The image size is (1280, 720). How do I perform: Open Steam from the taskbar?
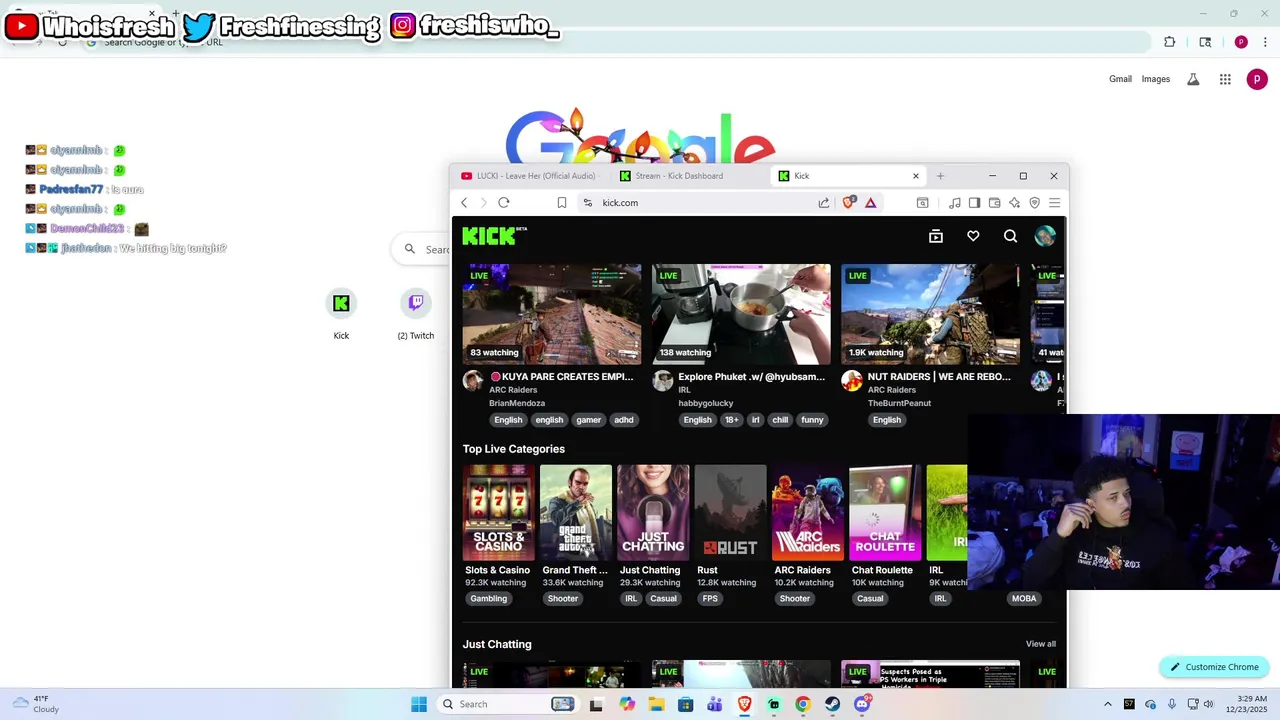click(x=832, y=704)
